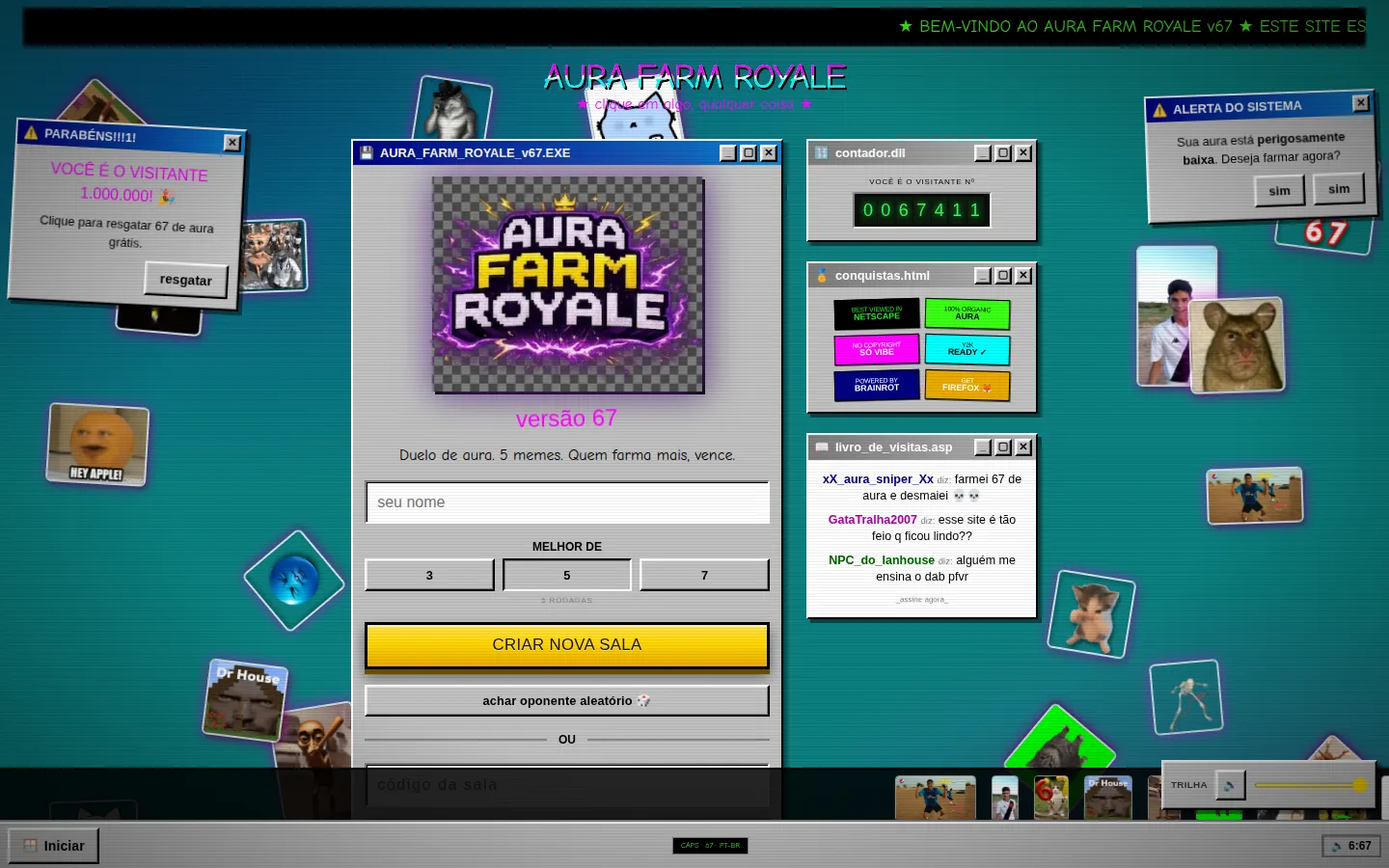The image size is (1389, 868).
Task: Find a random opponent
Action: (567, 701)
